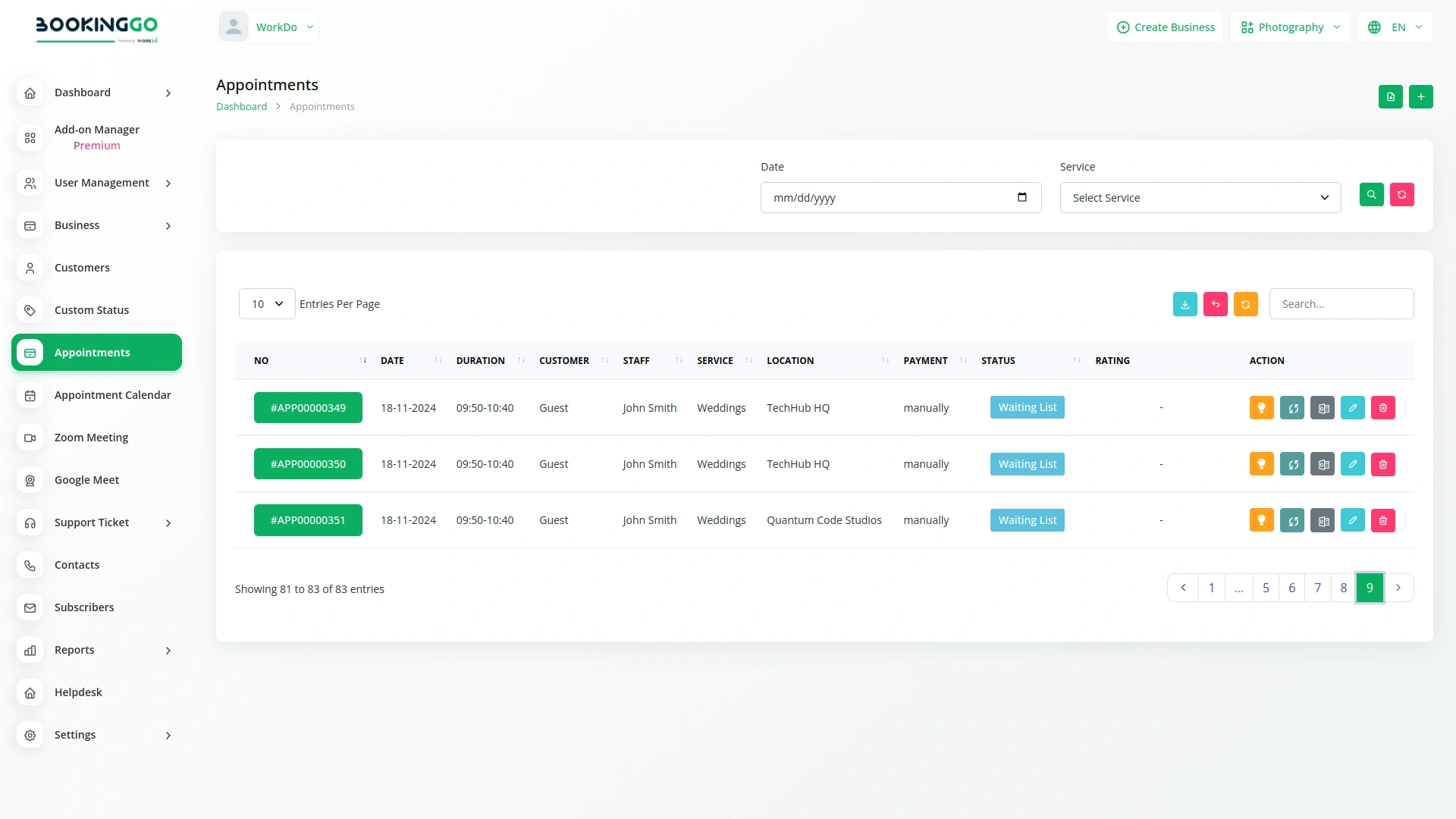Sort the table by the DATE column arrows
The width and height of the screenshot is (1456, 819).
click(438, 360)
